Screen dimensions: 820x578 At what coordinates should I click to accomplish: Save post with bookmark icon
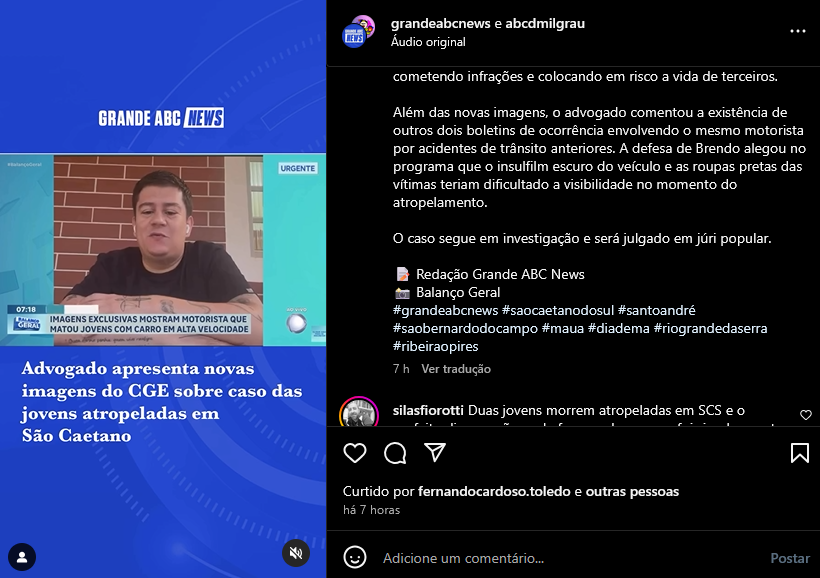click(x=800, y=453)
